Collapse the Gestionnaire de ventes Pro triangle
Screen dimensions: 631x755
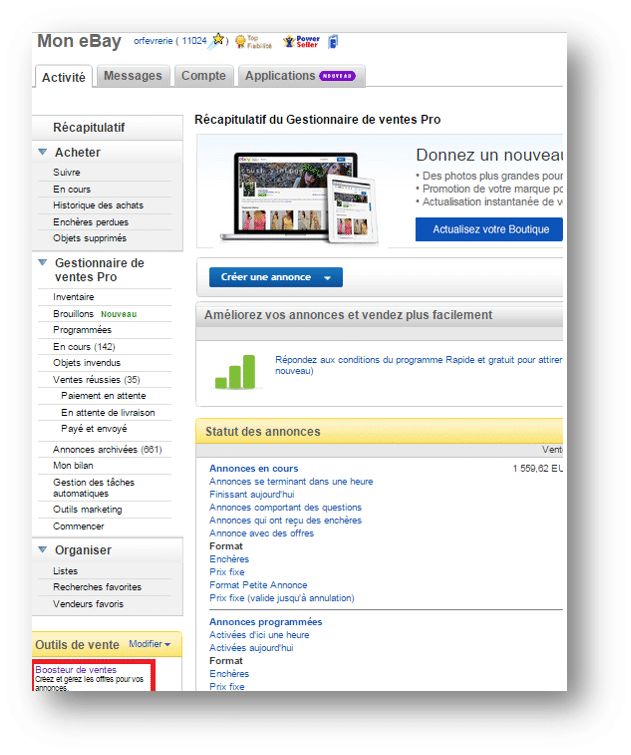pyautogui.click(x=42, y=262)
